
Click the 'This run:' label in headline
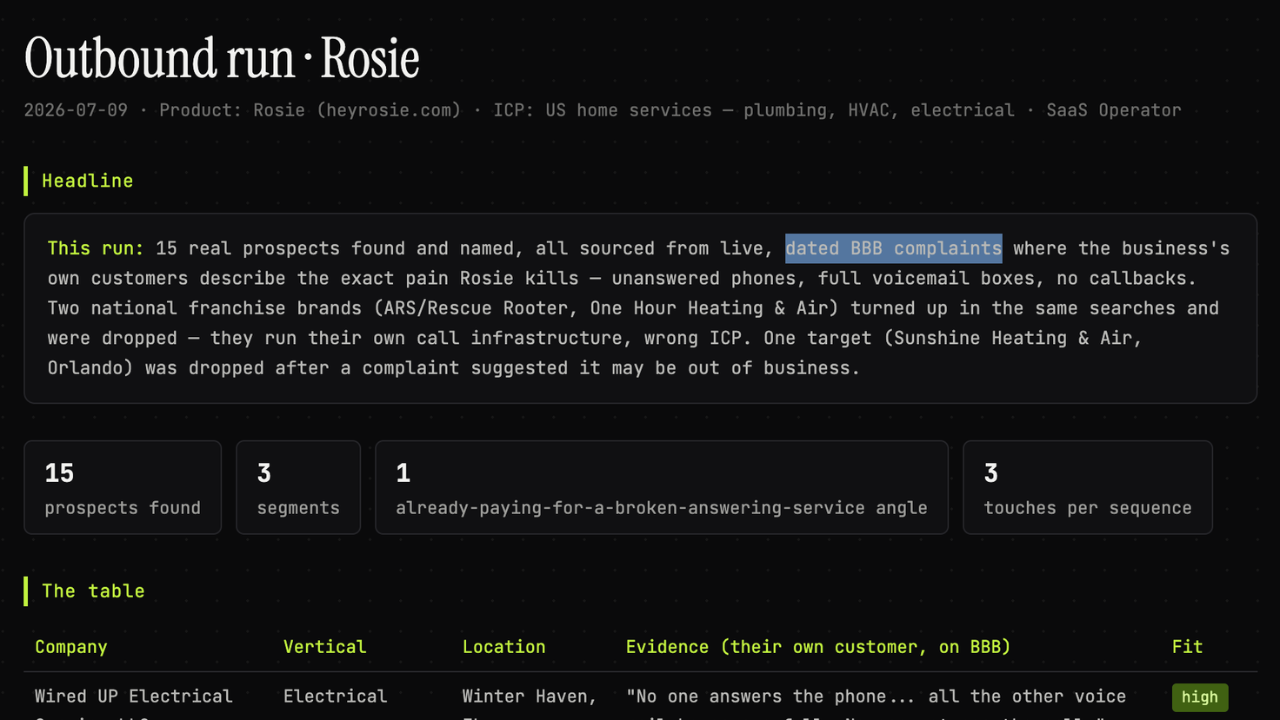pyautogui.click(x=96, y=248)
